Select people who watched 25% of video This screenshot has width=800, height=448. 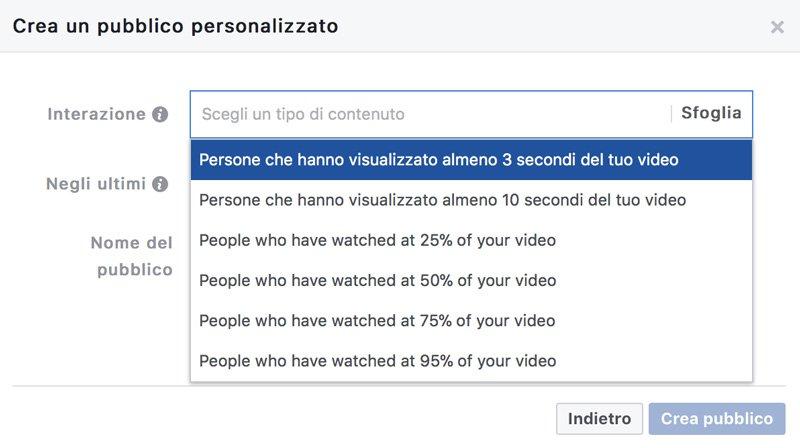pos(471,240)
